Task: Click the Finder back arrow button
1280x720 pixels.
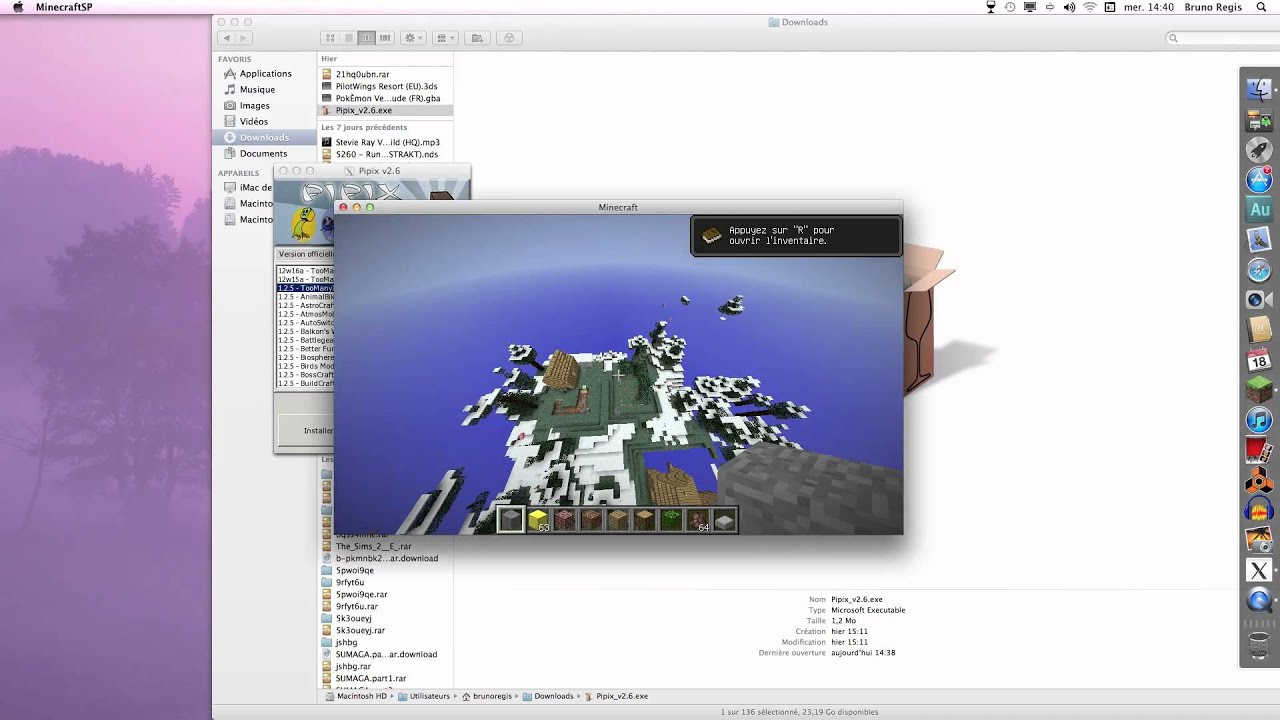Action: click(226, 38)
